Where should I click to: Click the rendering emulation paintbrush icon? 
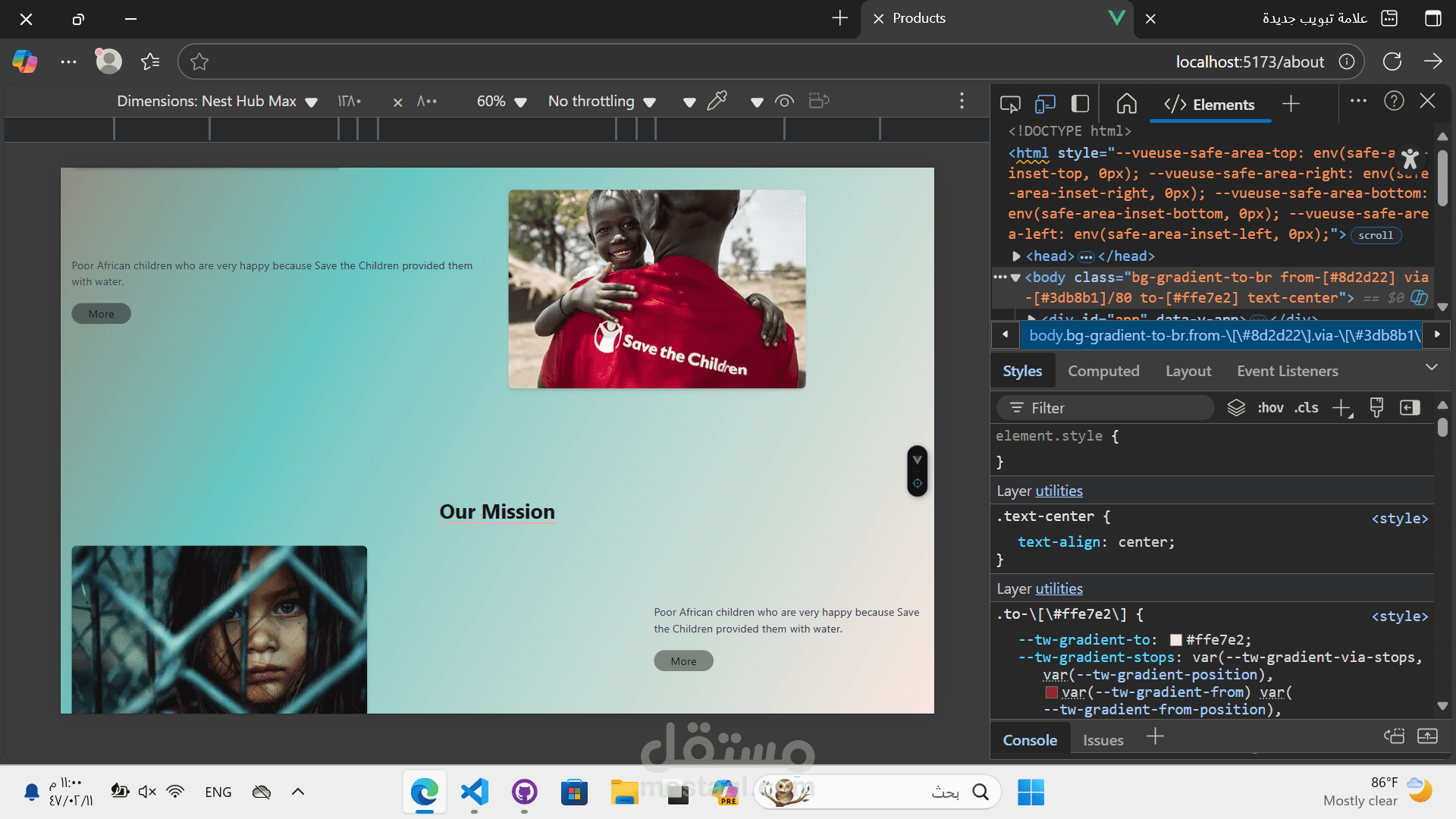tap(1376, 408)
